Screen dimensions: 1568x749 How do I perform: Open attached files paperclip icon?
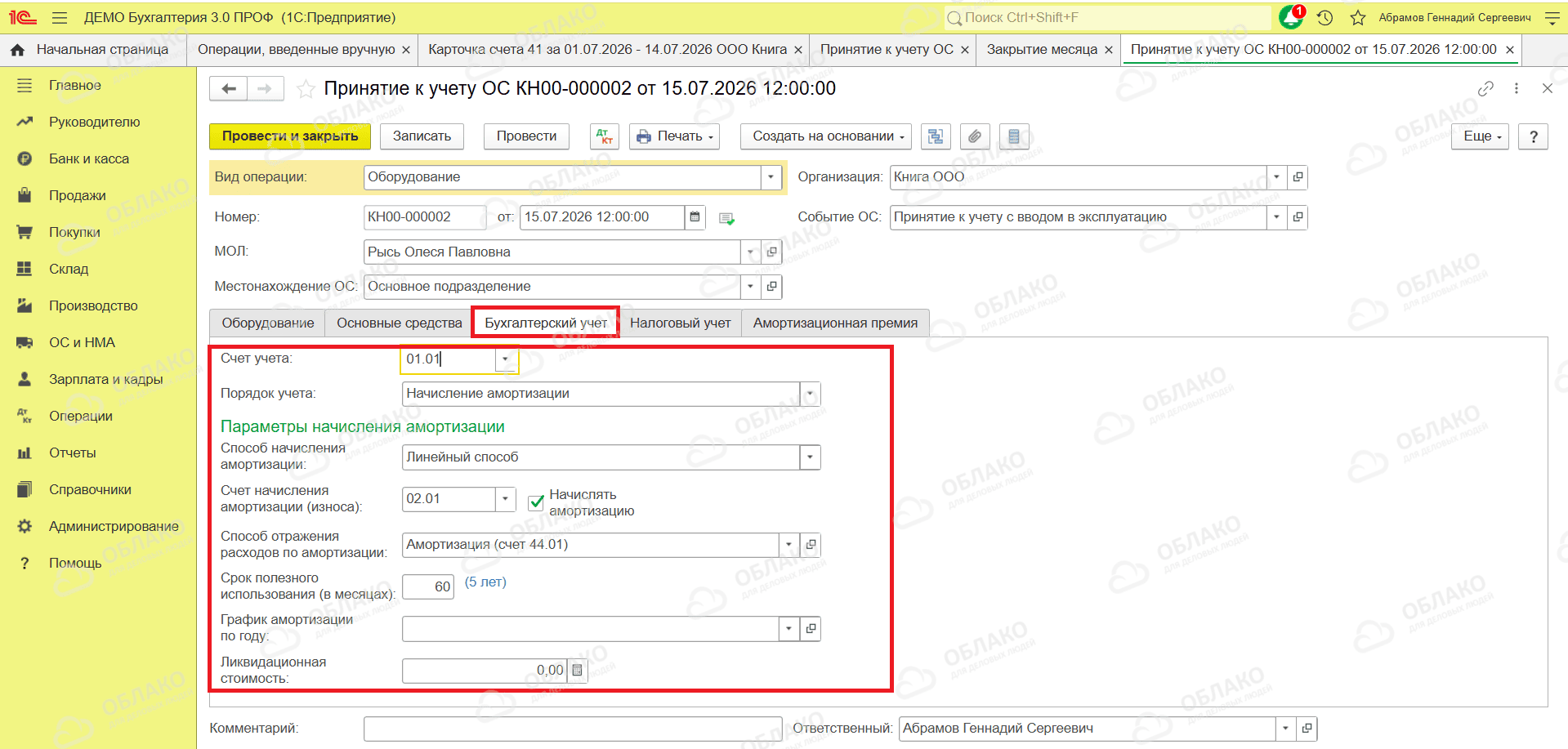tap(975, 136)
